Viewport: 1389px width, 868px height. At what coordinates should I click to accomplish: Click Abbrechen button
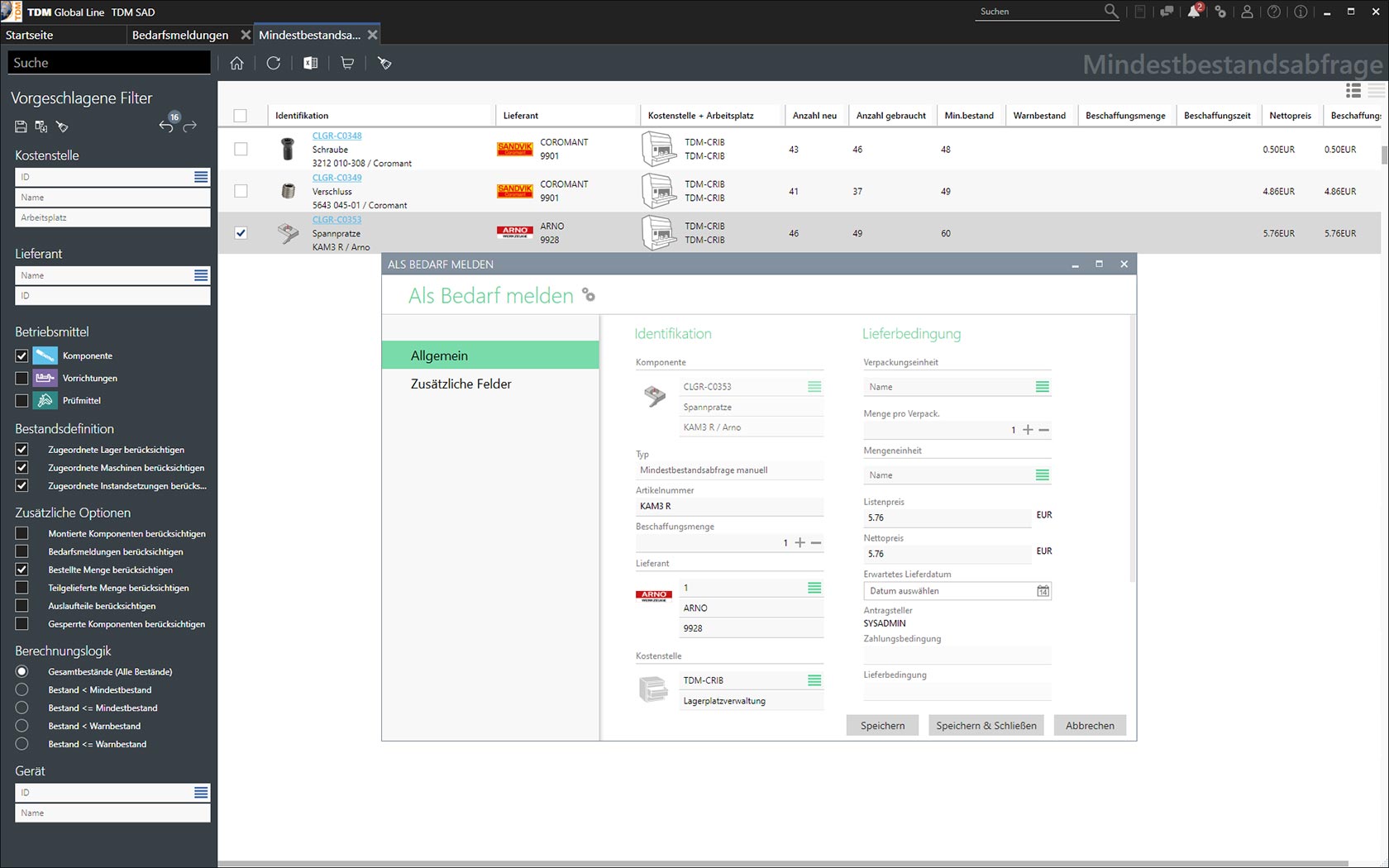tap(1090, 725)
